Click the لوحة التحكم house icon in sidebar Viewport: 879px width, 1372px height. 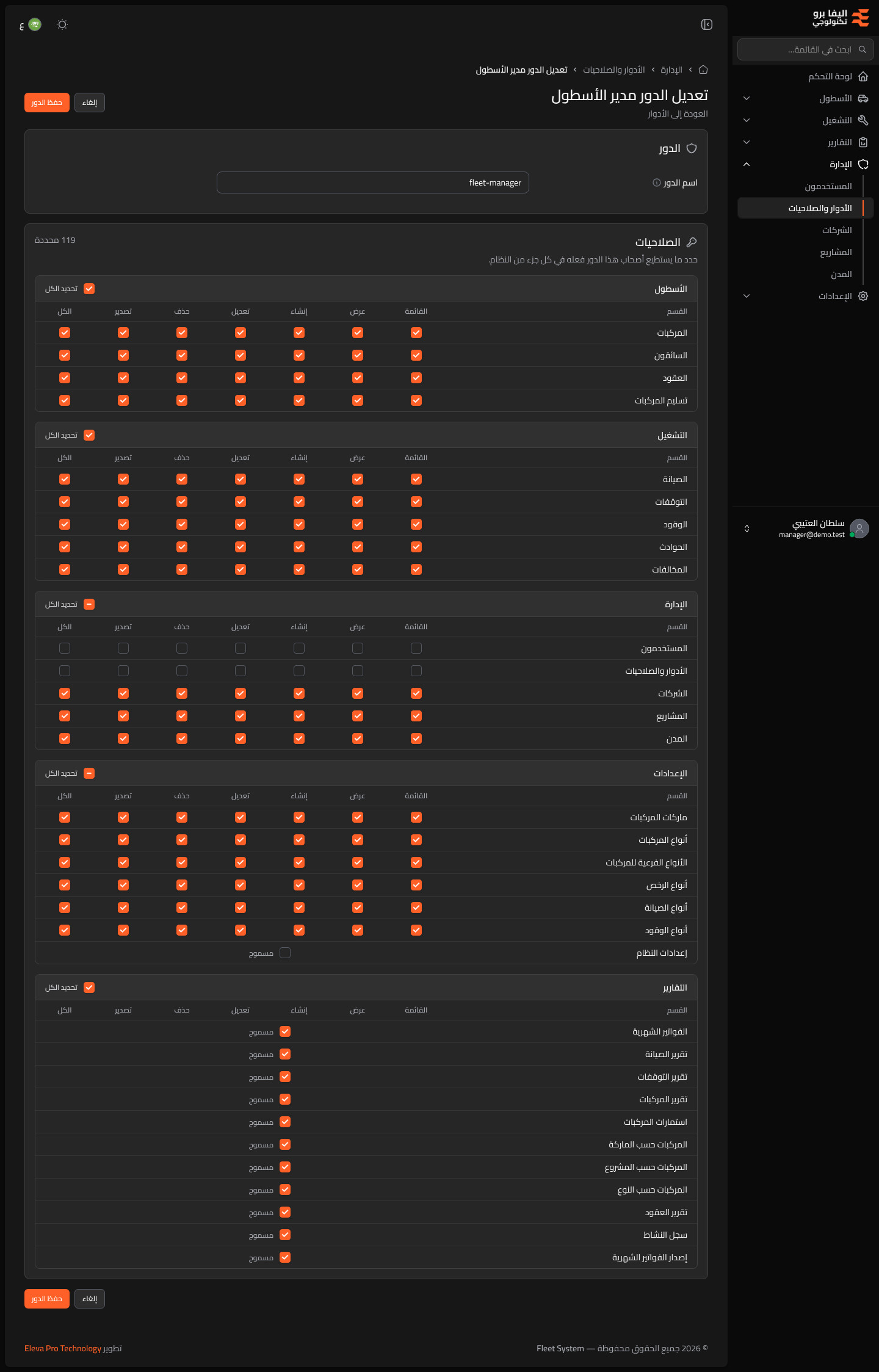click(x=863, y=76)
